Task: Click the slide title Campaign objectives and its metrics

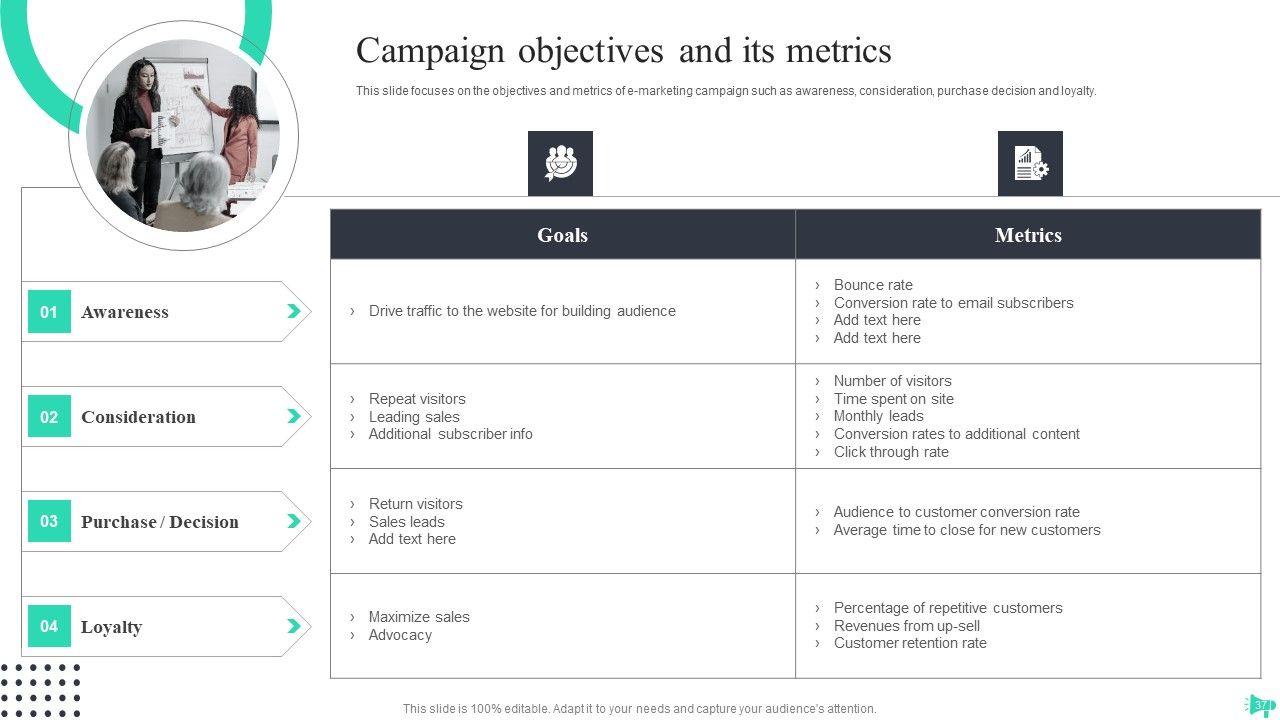Action: (x=623, y=50)
